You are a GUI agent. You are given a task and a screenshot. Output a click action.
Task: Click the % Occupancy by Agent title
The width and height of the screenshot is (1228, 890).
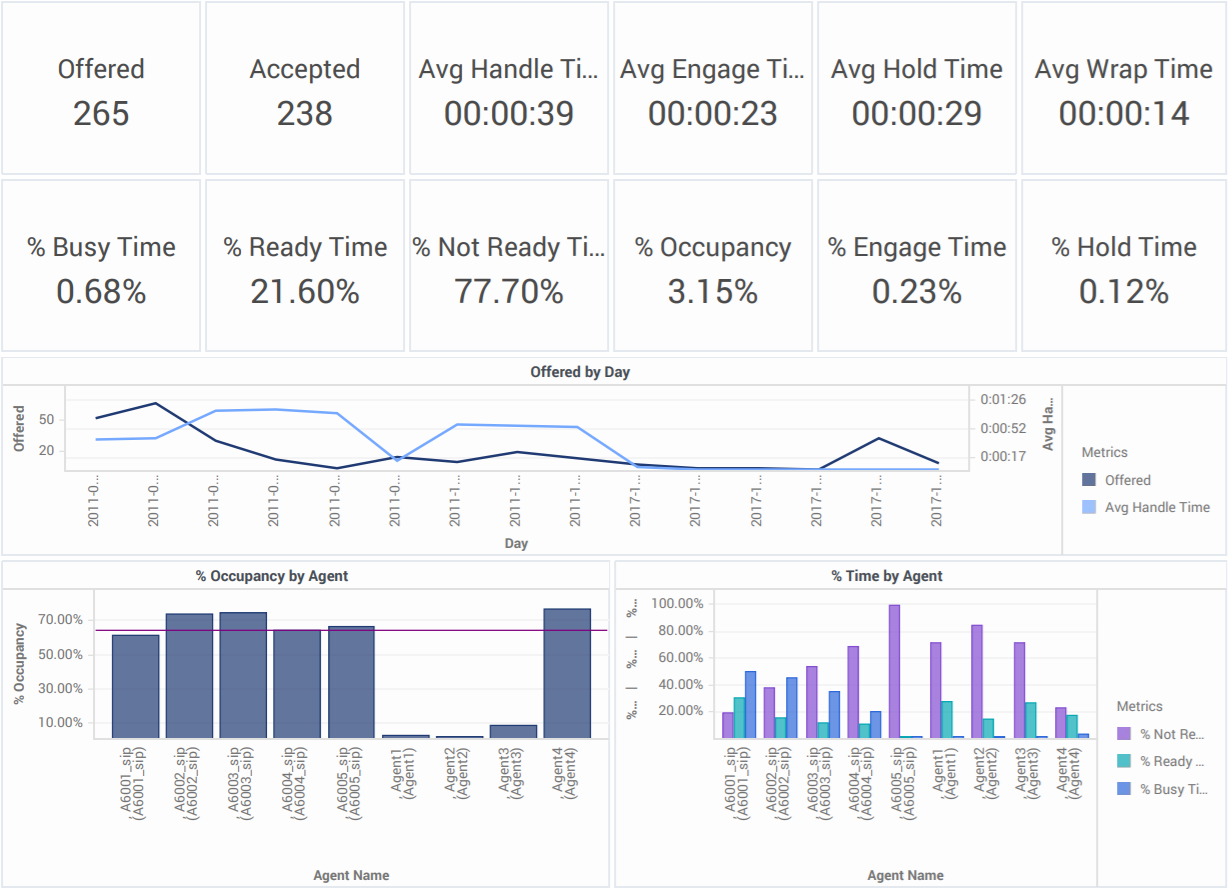[x=272, y=576]
